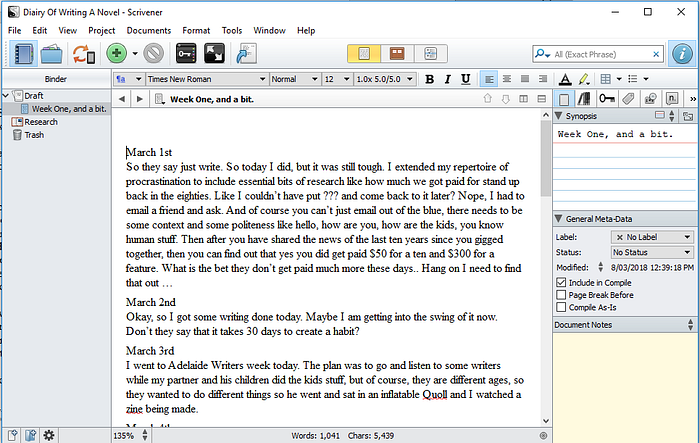
Task: Check Compile As-Is
Action: [561, 307]
